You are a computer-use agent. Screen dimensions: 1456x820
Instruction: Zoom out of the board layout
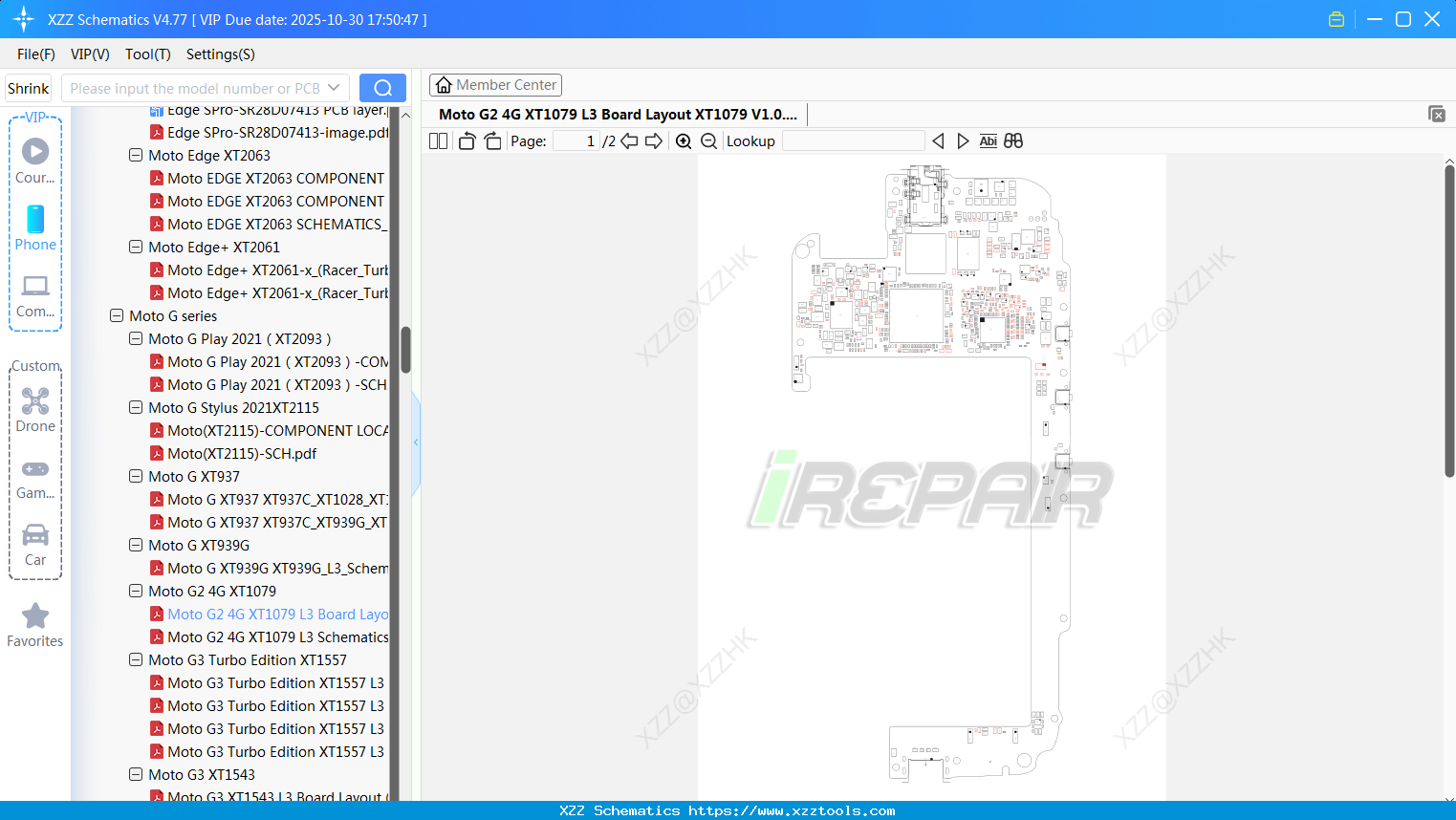coord(708,140)
